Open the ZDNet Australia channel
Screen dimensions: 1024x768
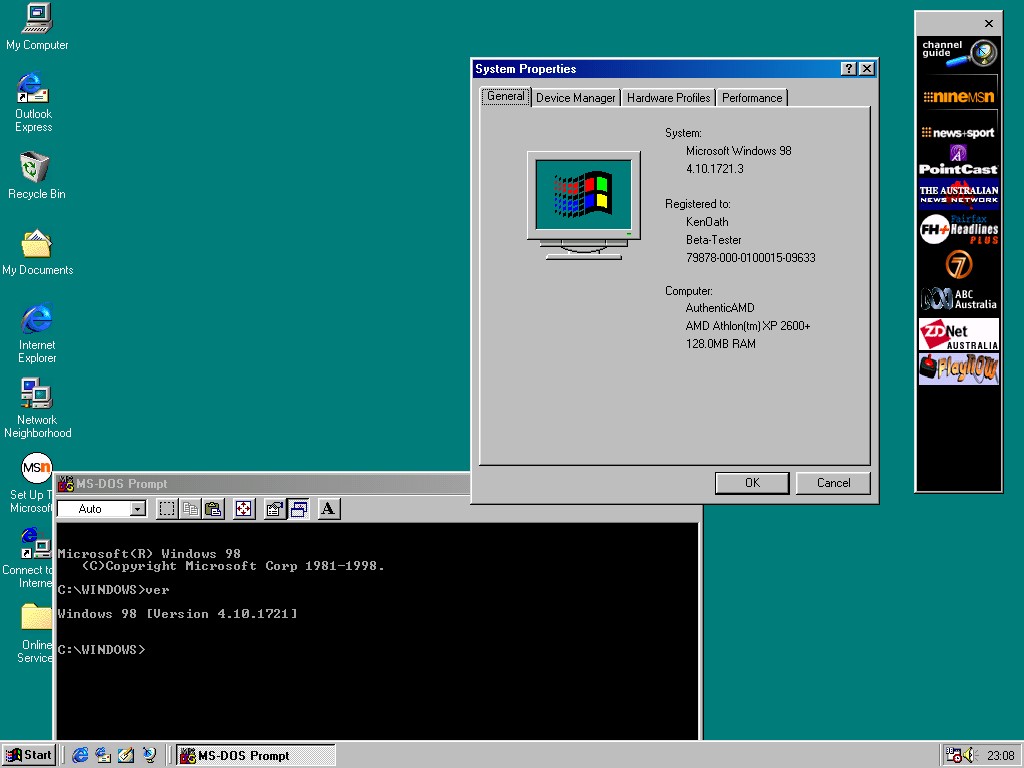point(959,334)
